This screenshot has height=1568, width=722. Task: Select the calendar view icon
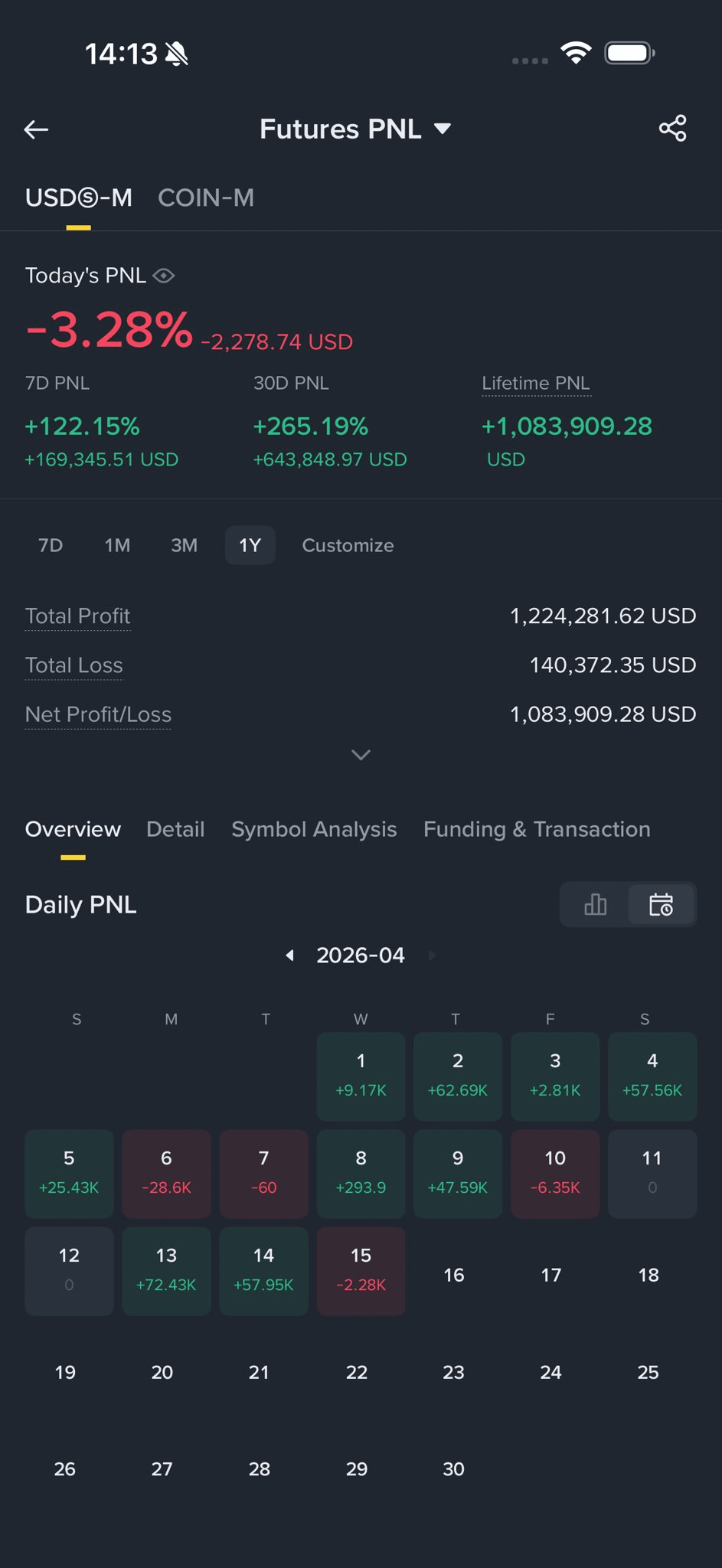tap(661, 905)
